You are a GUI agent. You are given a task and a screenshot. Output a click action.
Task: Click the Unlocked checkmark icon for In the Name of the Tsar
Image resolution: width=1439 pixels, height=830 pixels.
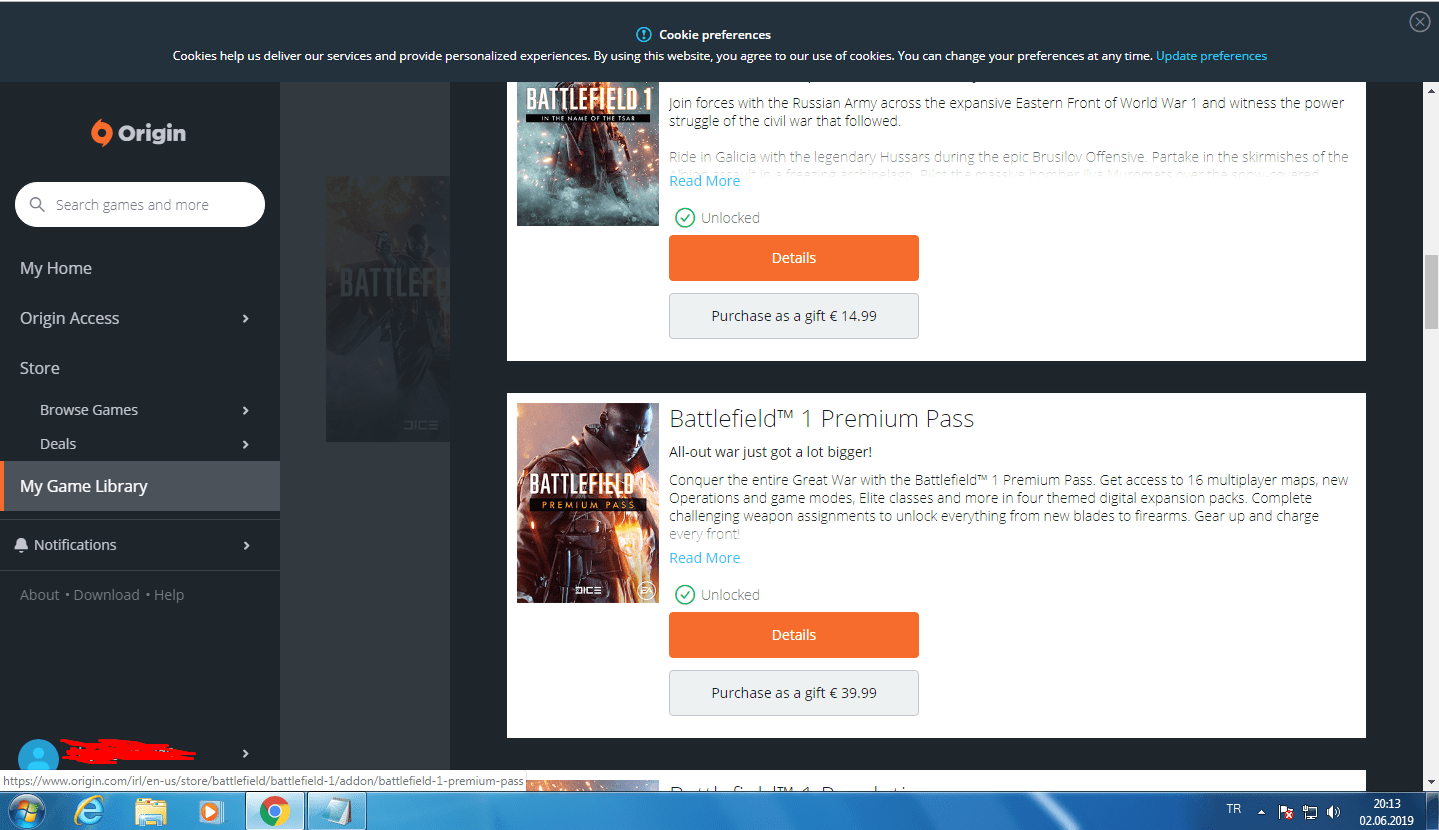[685, 218]
